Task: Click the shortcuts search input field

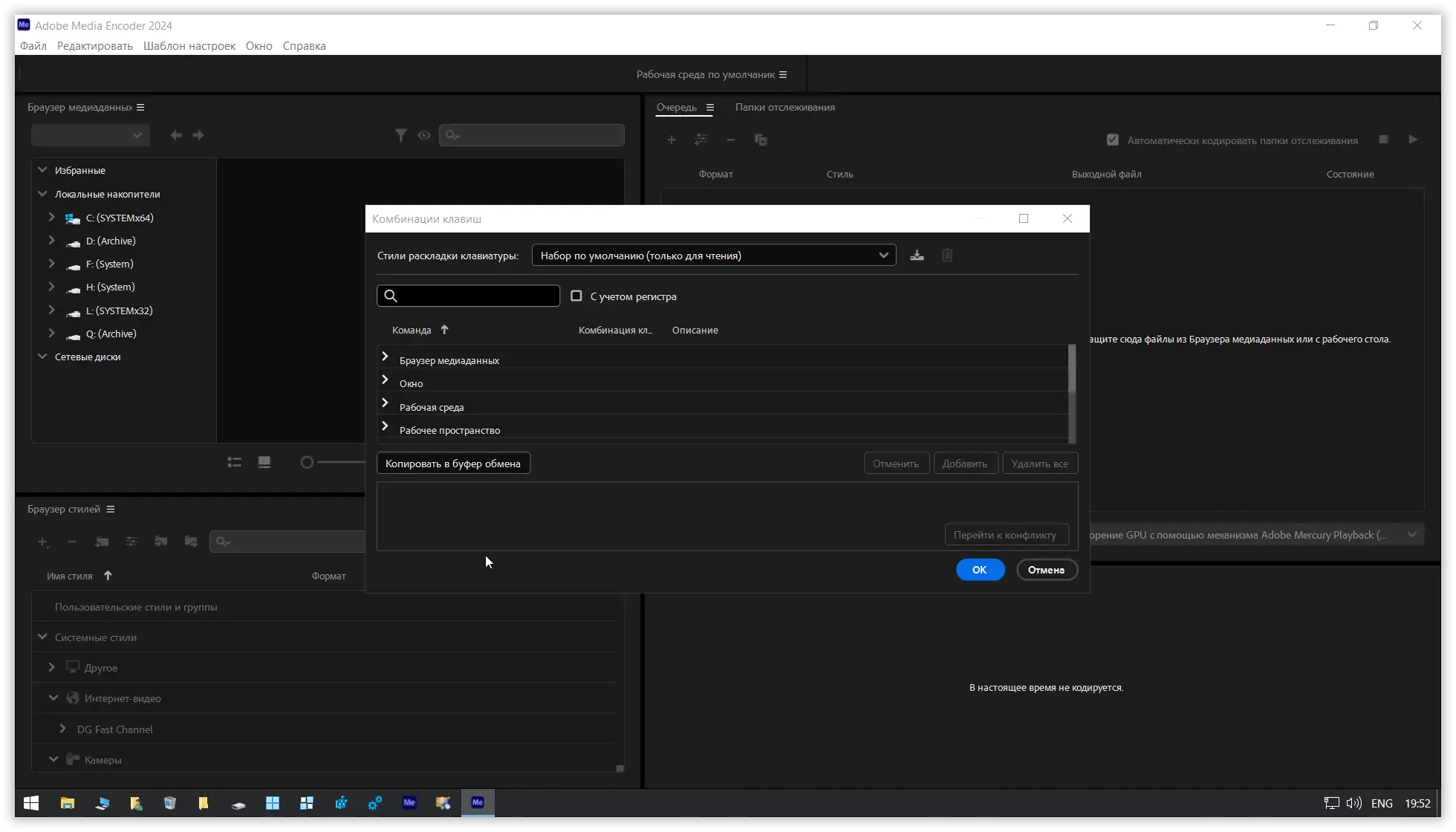Action: [468, 296]
